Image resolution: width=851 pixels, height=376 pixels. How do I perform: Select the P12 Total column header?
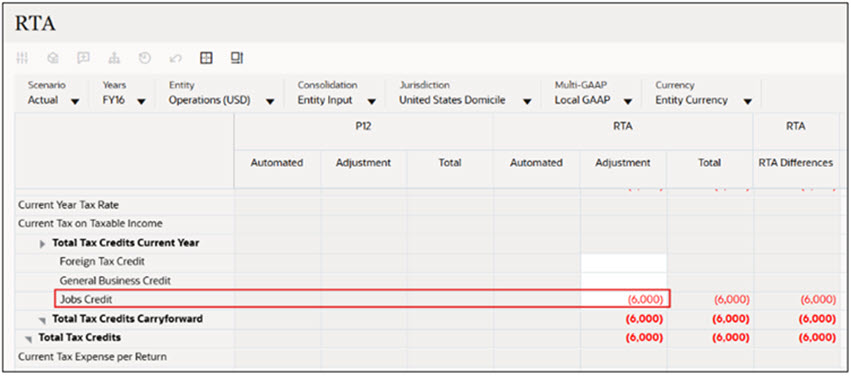pos(449,163)
